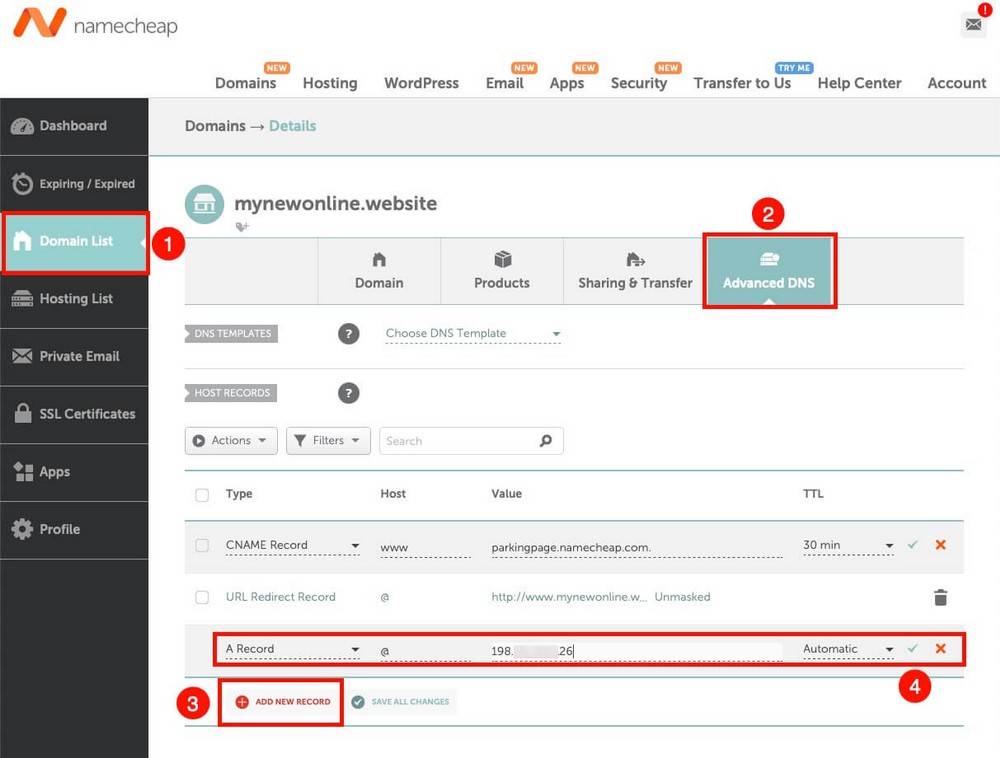The height and width of the screenshot is (758, 1000).
Task: Open the Actions dropdown
Action: click(231, 441)
